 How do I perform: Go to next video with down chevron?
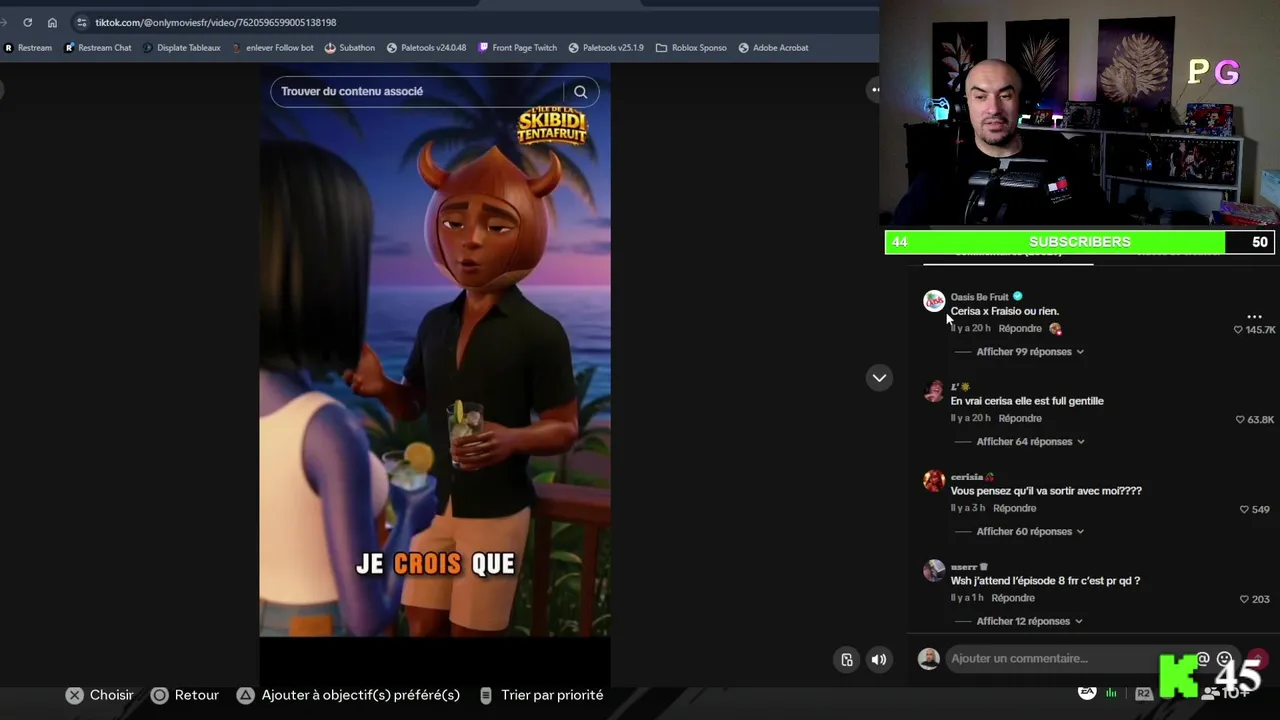point(879,378)
